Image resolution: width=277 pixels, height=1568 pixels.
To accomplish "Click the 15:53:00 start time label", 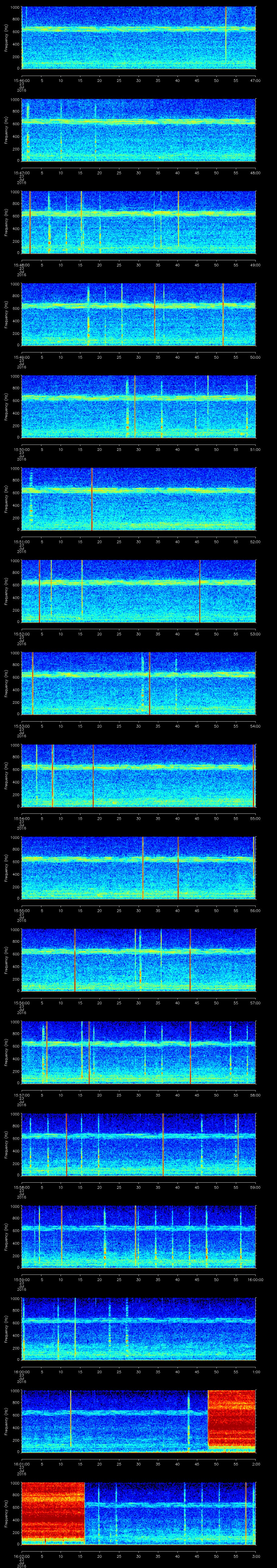I will [22, 726].
